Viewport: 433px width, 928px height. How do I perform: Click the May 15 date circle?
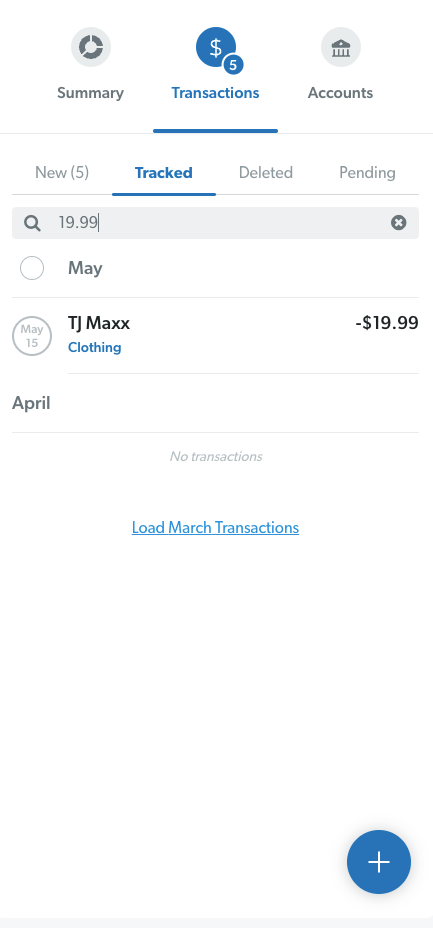(x=32, y=336)
